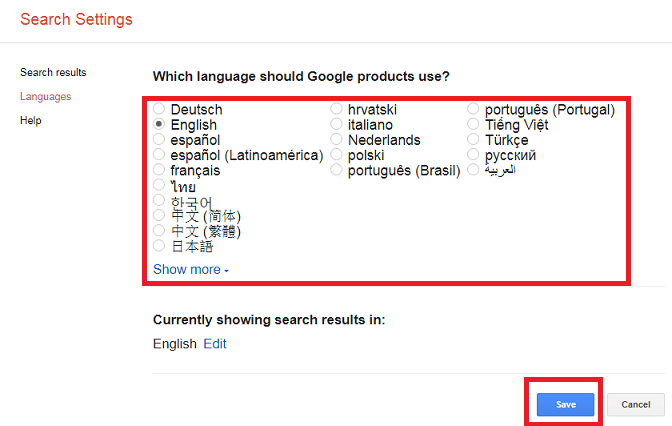Select português (Portugal) radio button
This screenshot has width=672, height=426.
click(x=474, y=109)
